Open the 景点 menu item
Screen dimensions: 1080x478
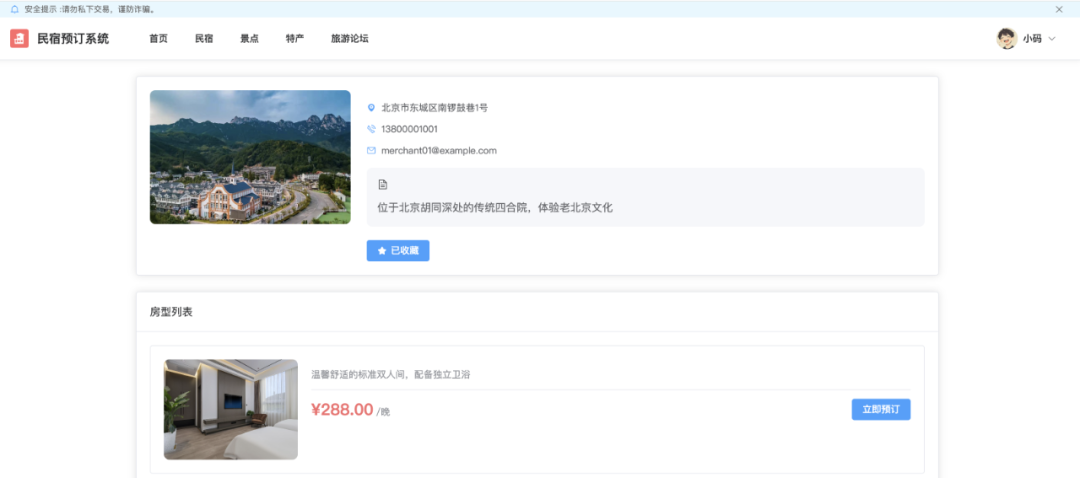pos(249,39)
